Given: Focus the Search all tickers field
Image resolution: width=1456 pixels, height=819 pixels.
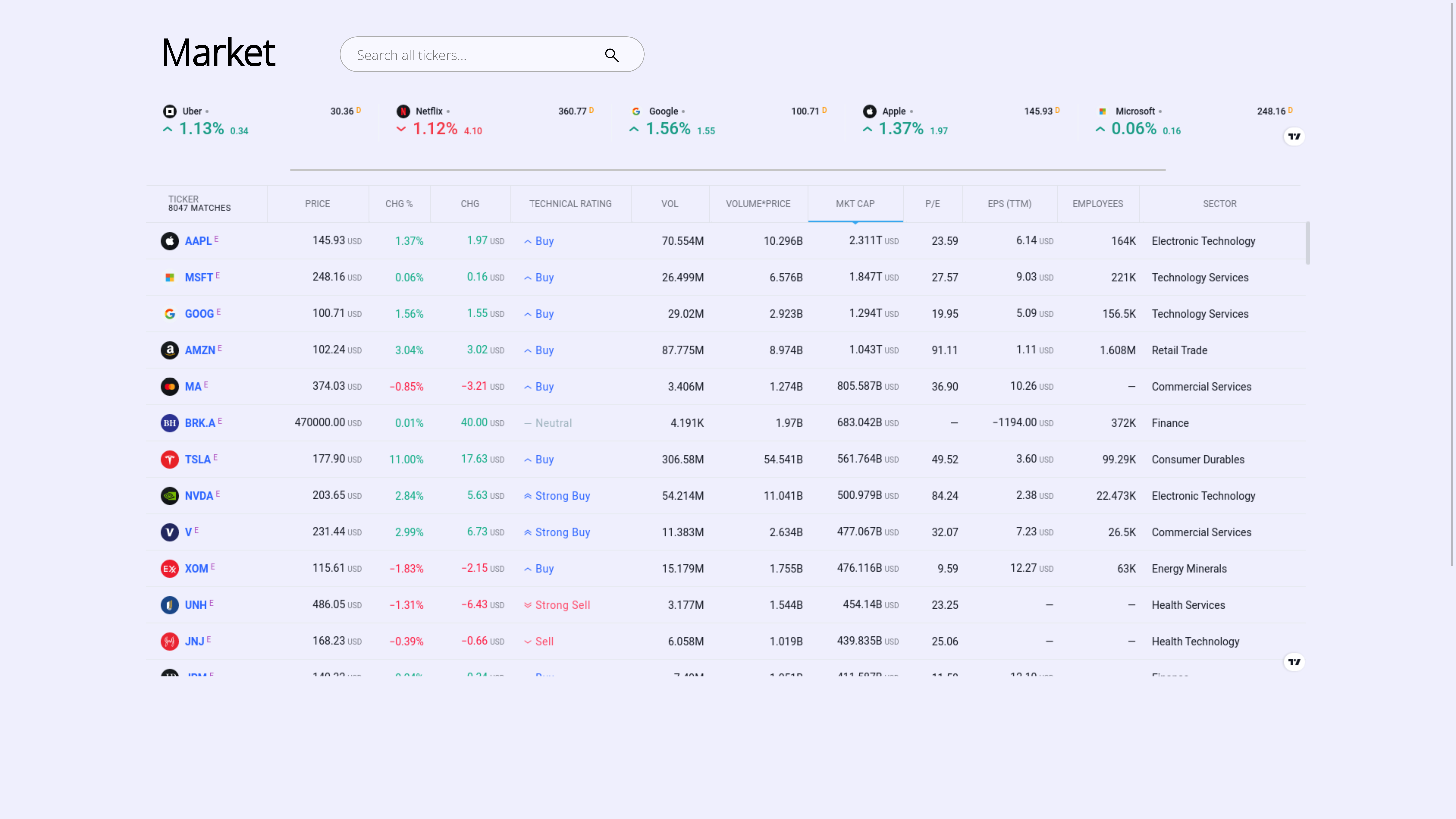Looking at the screenshot, I should [492, 54].
